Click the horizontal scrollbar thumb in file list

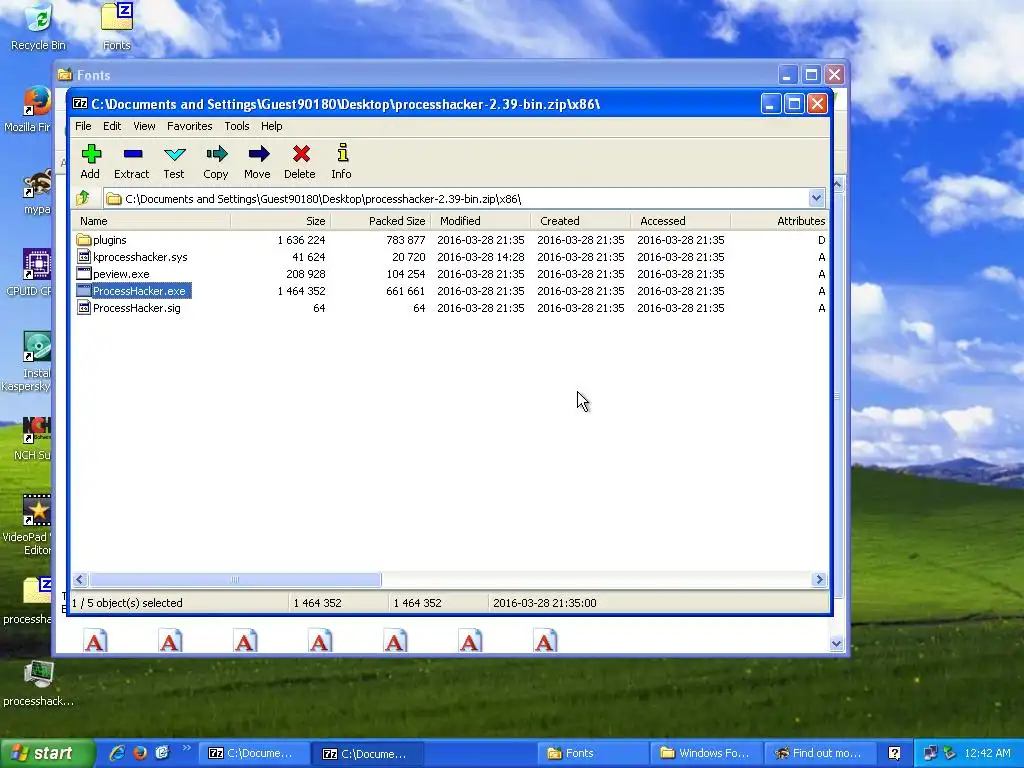click(x=235, y=579)
